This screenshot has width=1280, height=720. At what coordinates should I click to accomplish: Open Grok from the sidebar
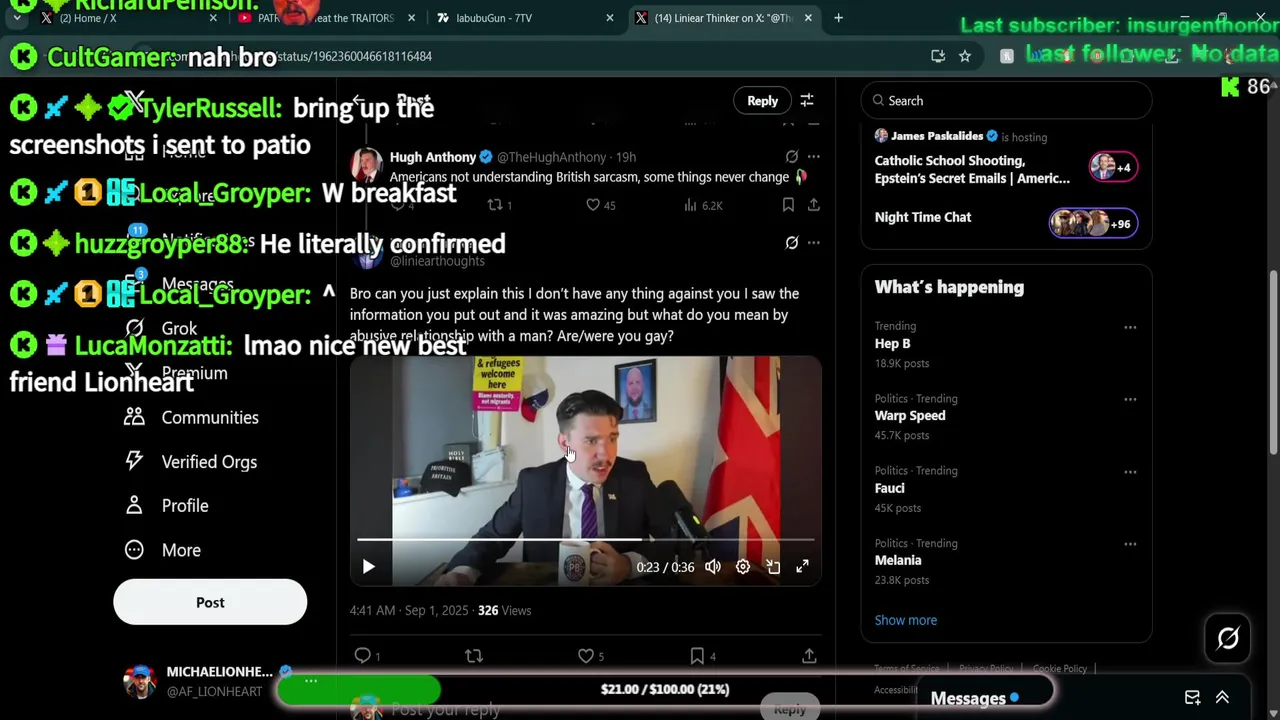161,328
